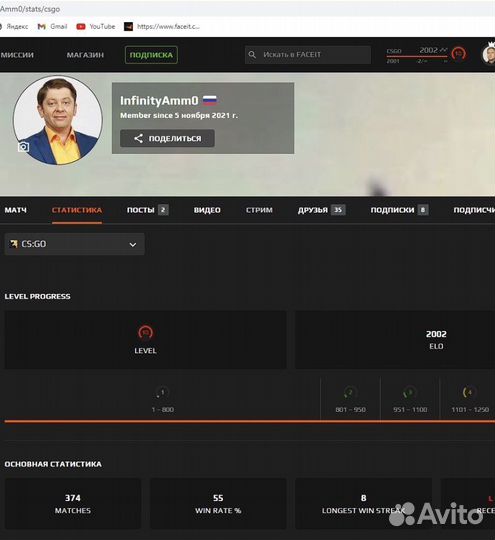The width and height of the screenshot is (495, 540).
Task: Click the browser address bar URL
Action: click(30, 9)
